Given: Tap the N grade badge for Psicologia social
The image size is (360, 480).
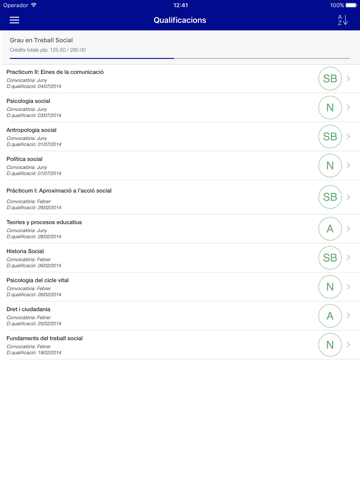Looking at the screenshot, I should (x=330, y=108).
